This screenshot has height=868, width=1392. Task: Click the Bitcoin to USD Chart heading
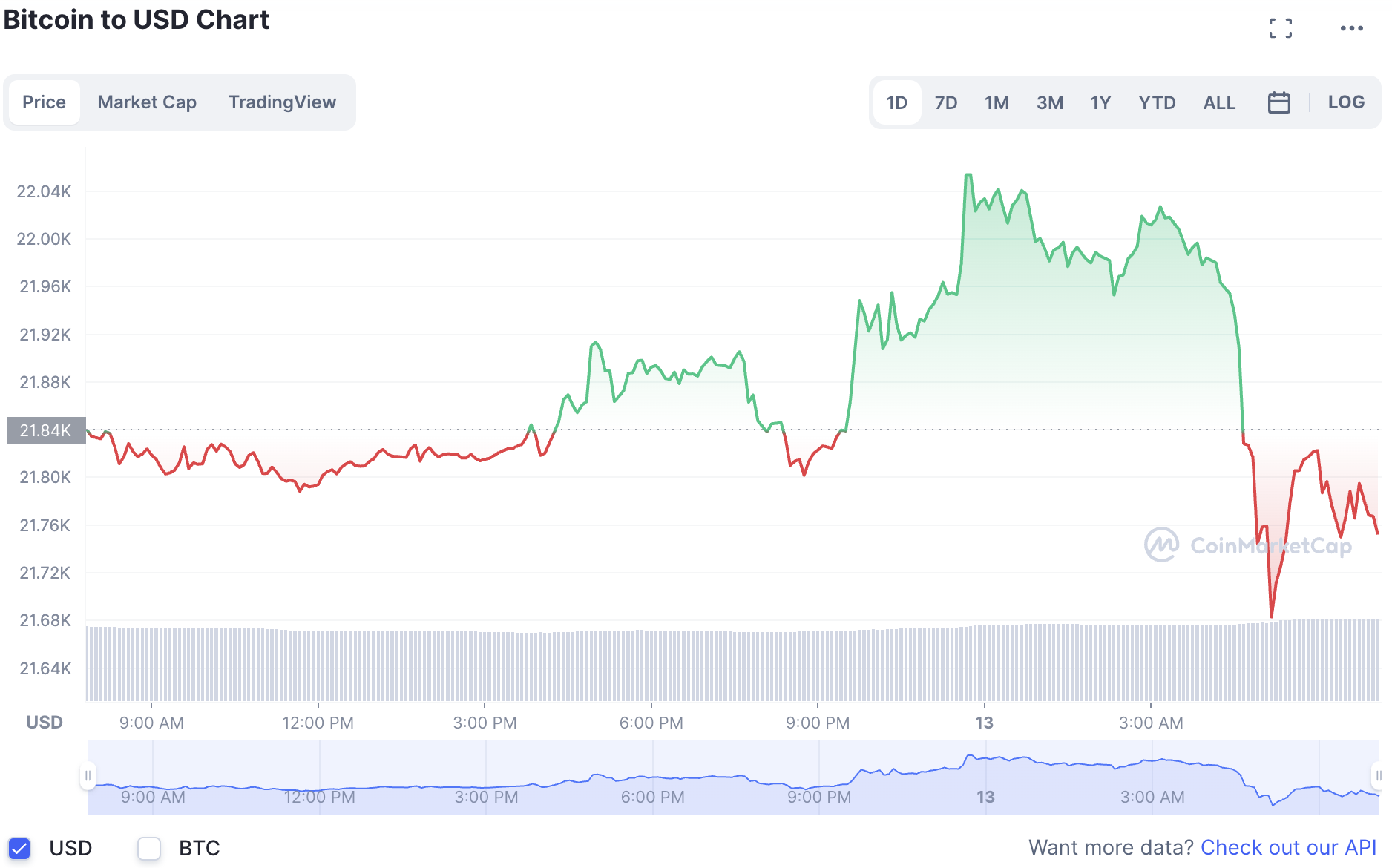[137, 19]
